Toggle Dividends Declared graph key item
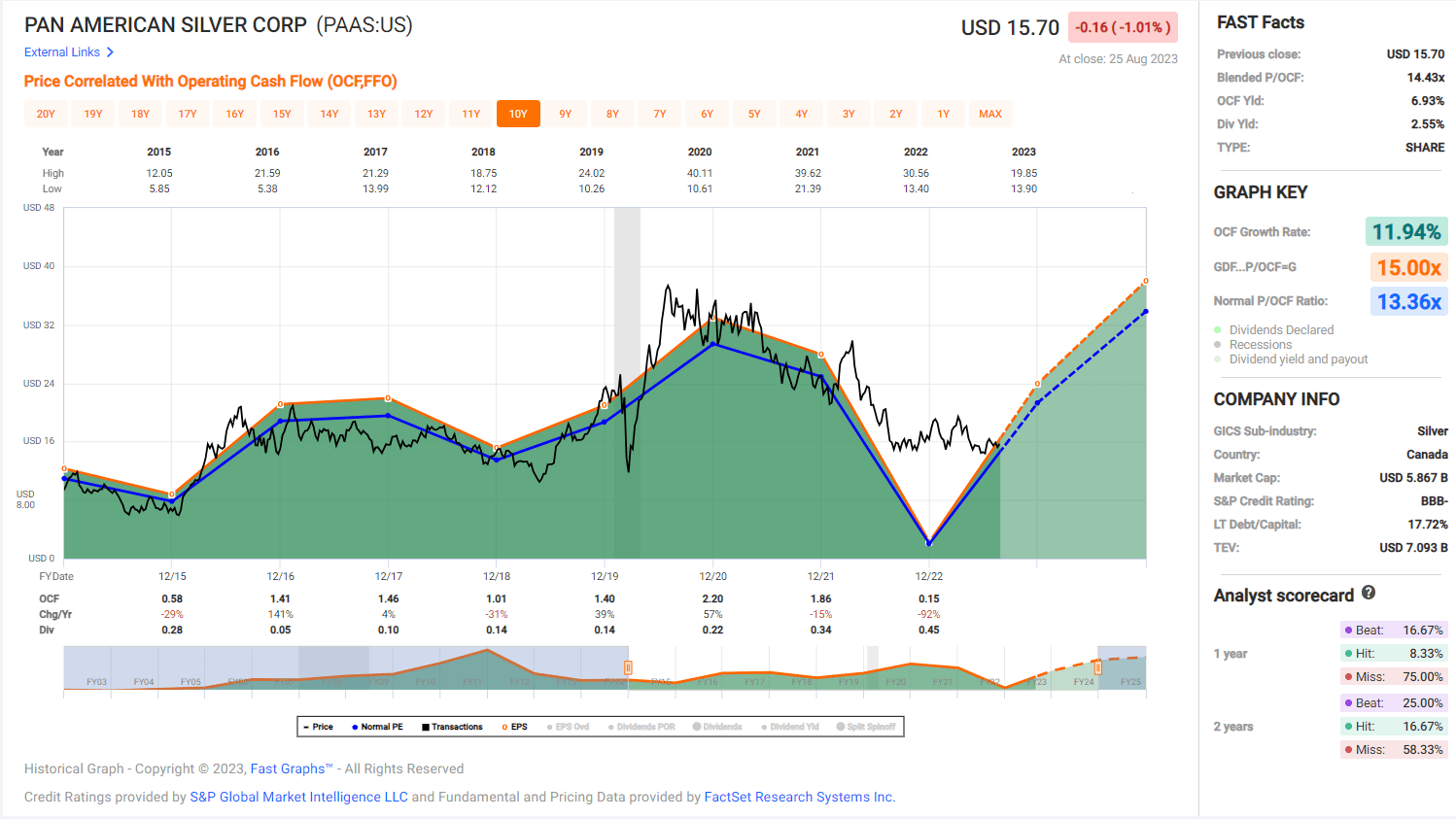The image size is (1456, 819). pyautogui.click(x=1274, y=330)
